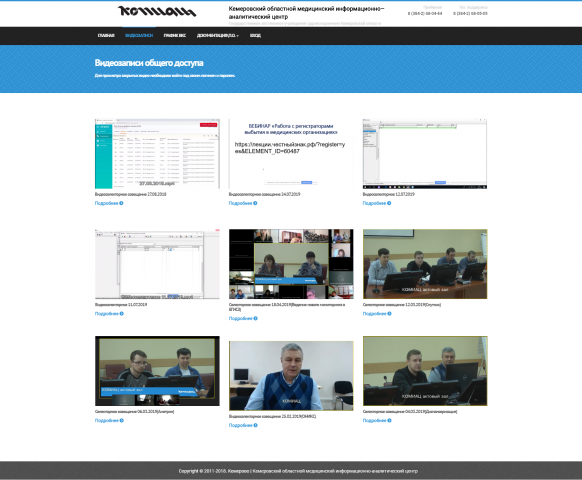Expand the ДОКУМЕНТАЦИЯ/П.О. dropdown menu

(x=218, y=36)
